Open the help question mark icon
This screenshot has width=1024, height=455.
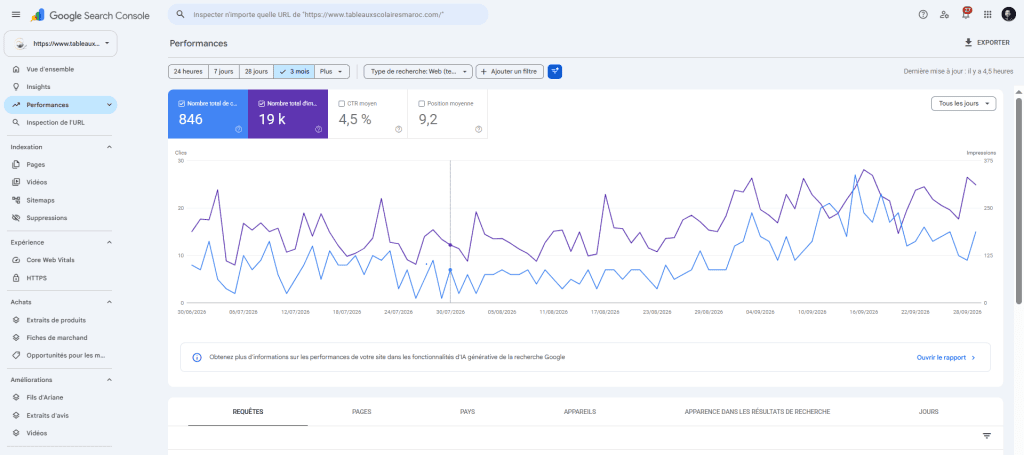923,14
